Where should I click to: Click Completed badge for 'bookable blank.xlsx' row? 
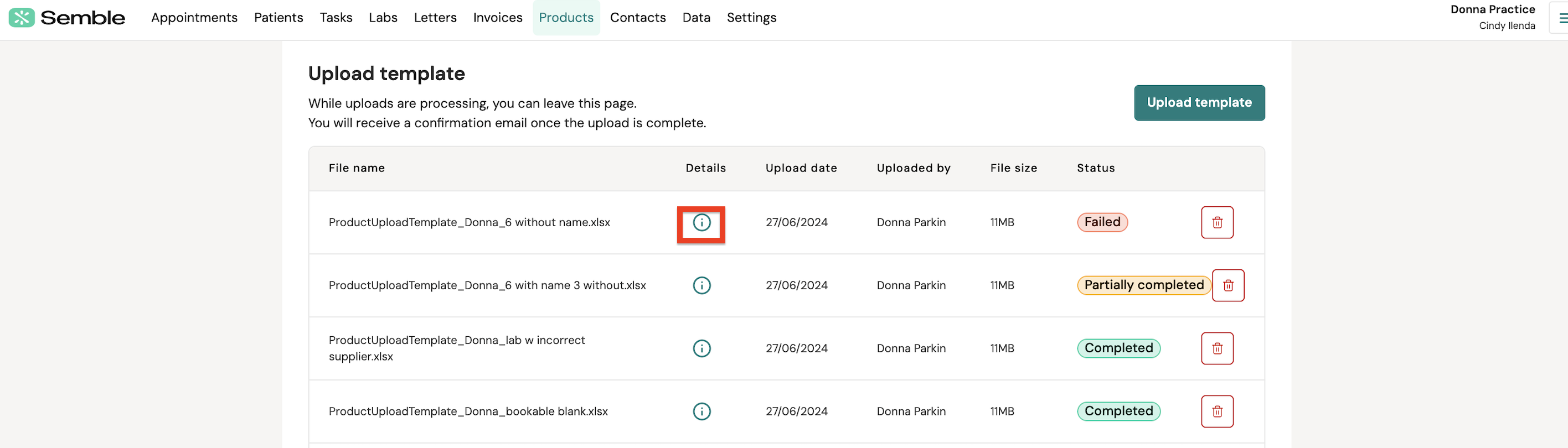1118,411
